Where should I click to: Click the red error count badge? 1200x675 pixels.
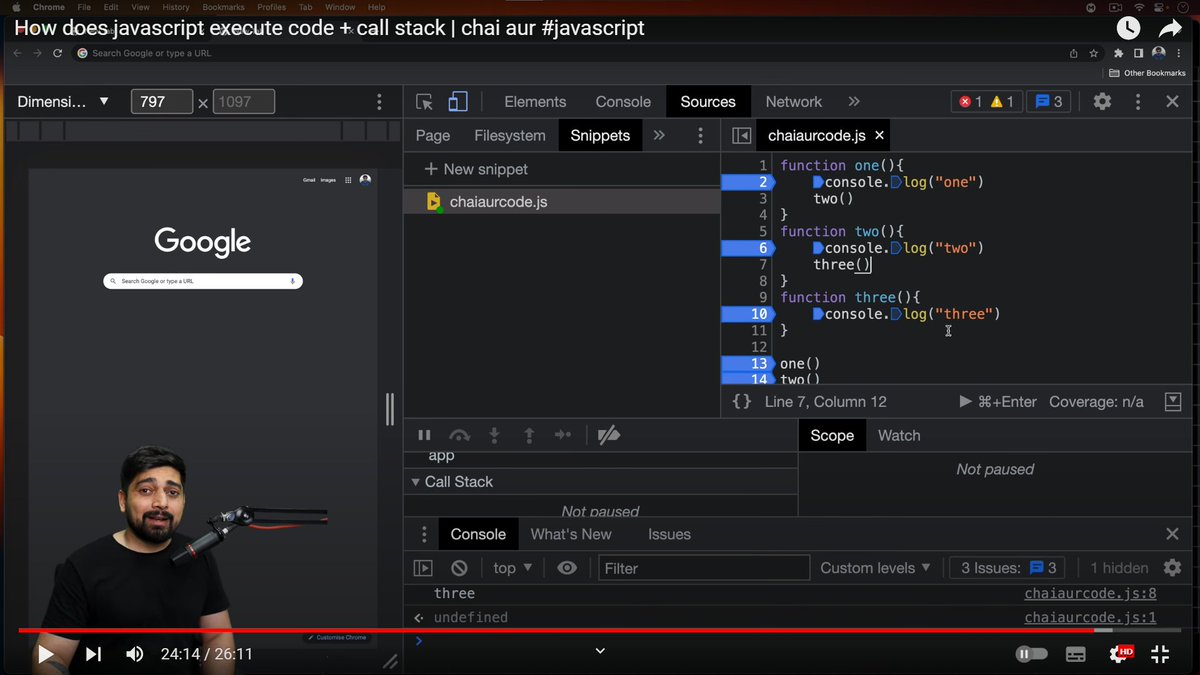click(970, 102)
